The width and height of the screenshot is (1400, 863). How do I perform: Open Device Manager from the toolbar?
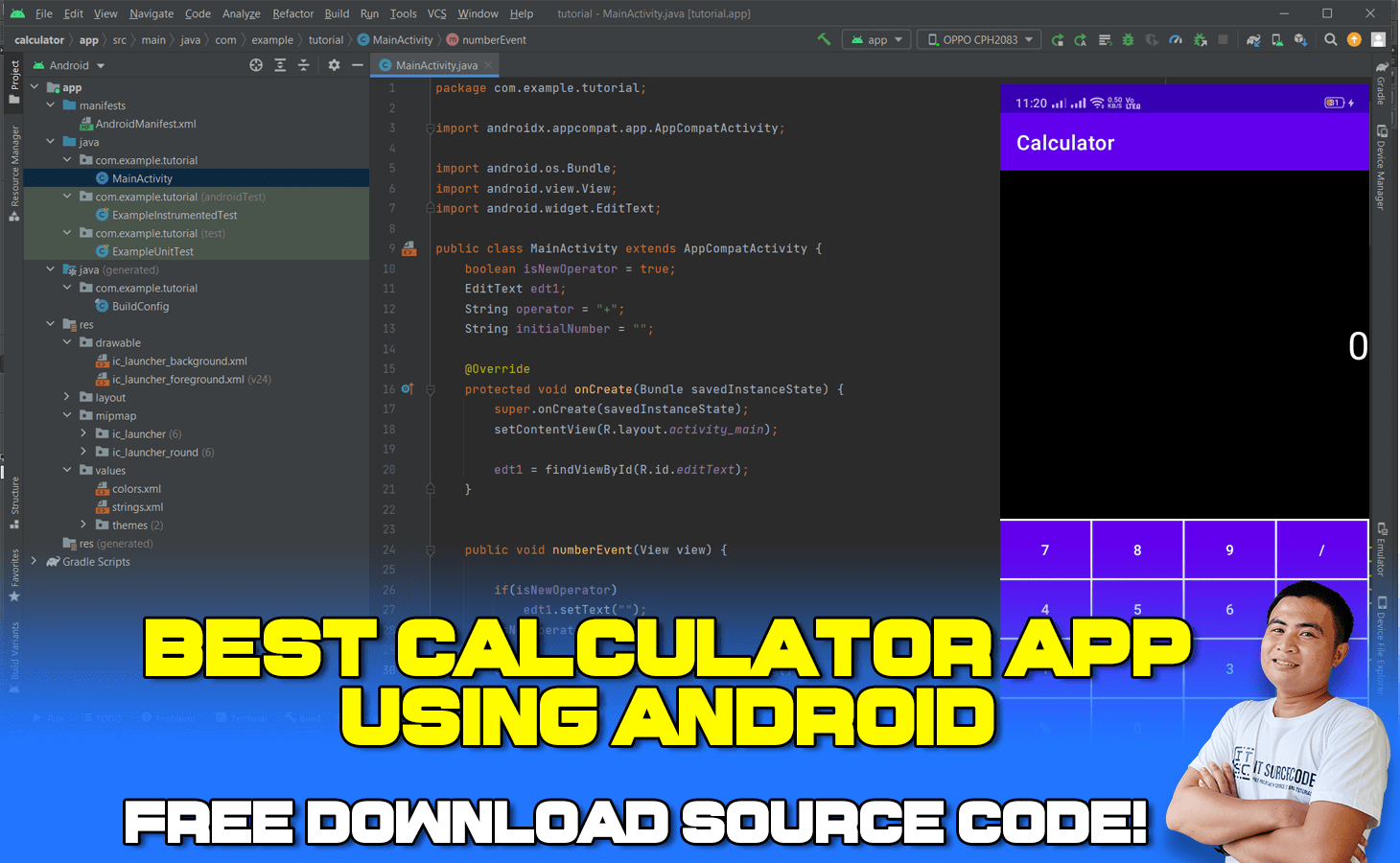coord(1275,39)
